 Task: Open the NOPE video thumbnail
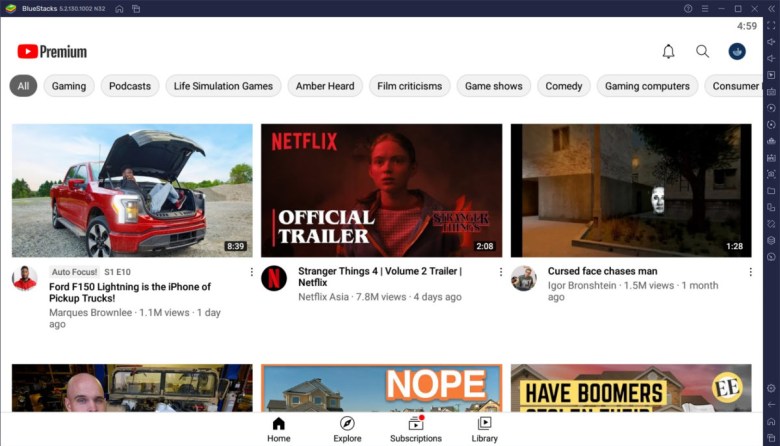(x=382, y=388)
